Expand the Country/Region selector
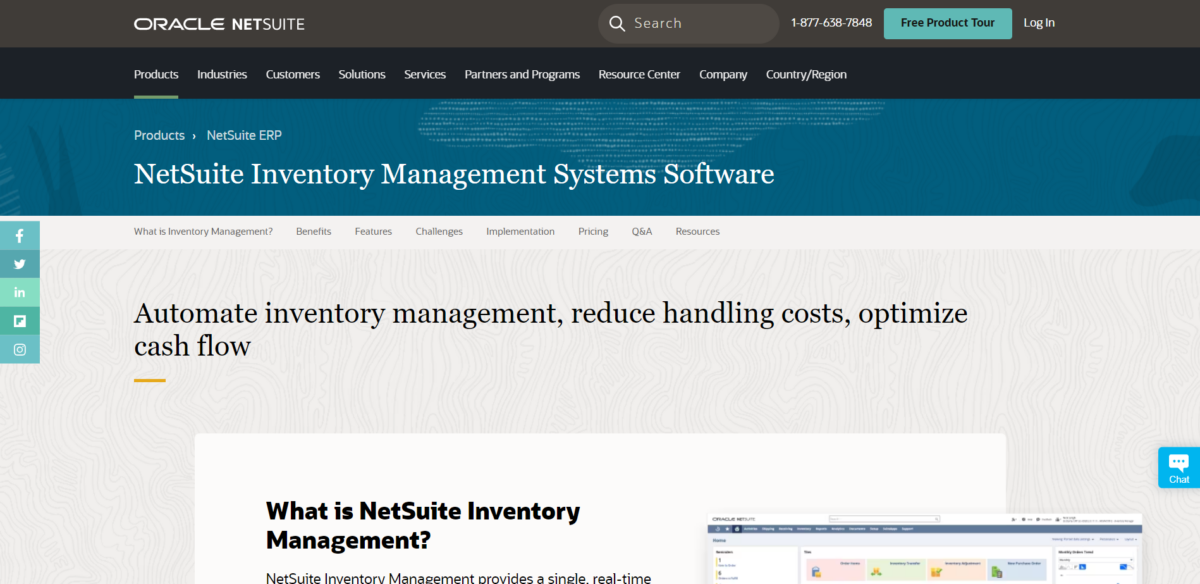Screen dimensions: 1200x584 tap(806, 74)
